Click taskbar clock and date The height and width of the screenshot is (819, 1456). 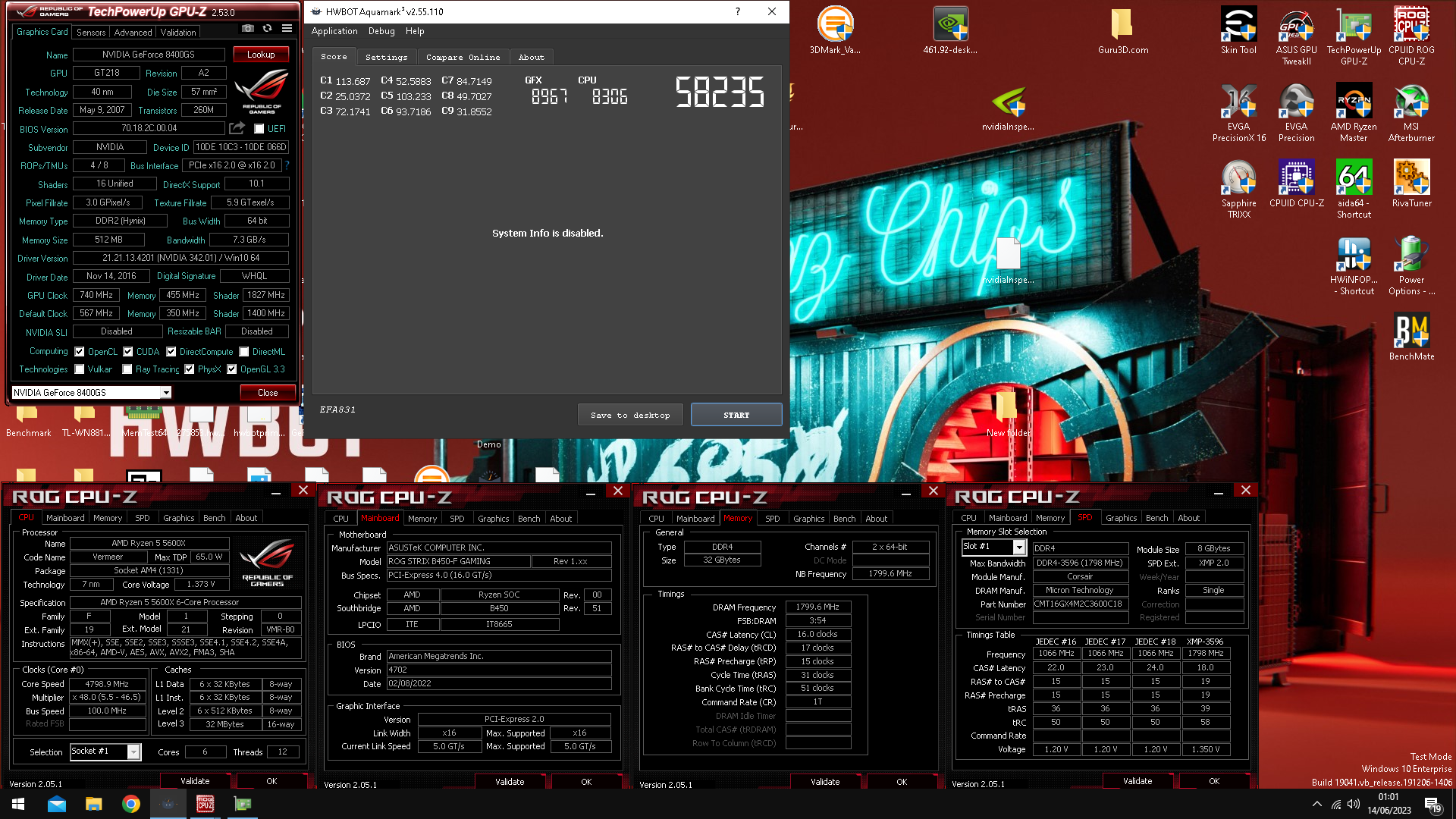click(x=1389, y=804)
